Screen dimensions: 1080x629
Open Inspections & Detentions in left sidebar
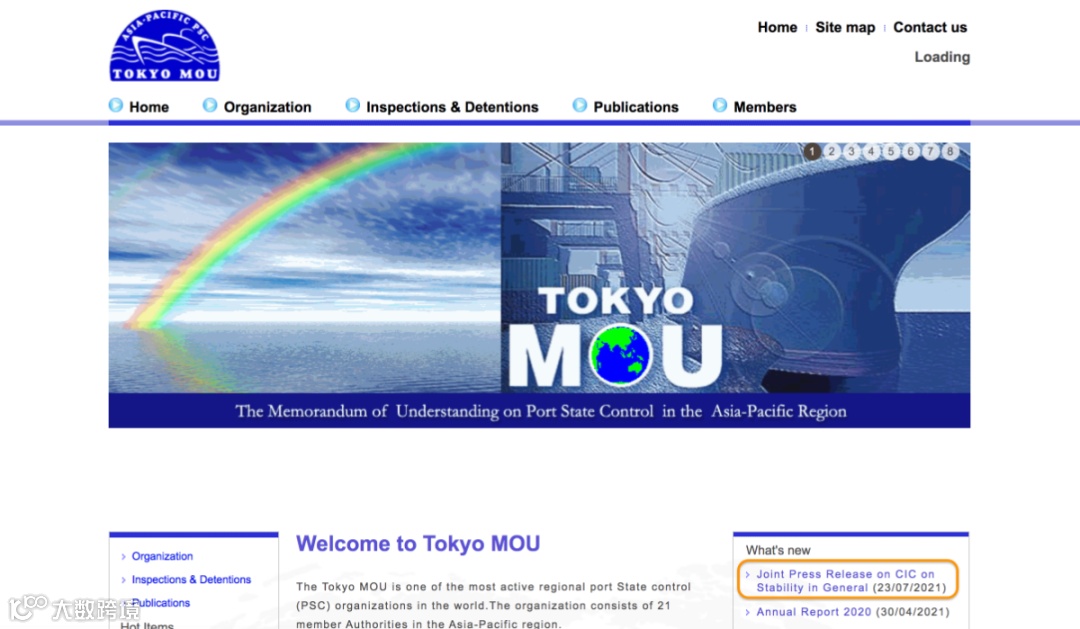pos(191,579)
